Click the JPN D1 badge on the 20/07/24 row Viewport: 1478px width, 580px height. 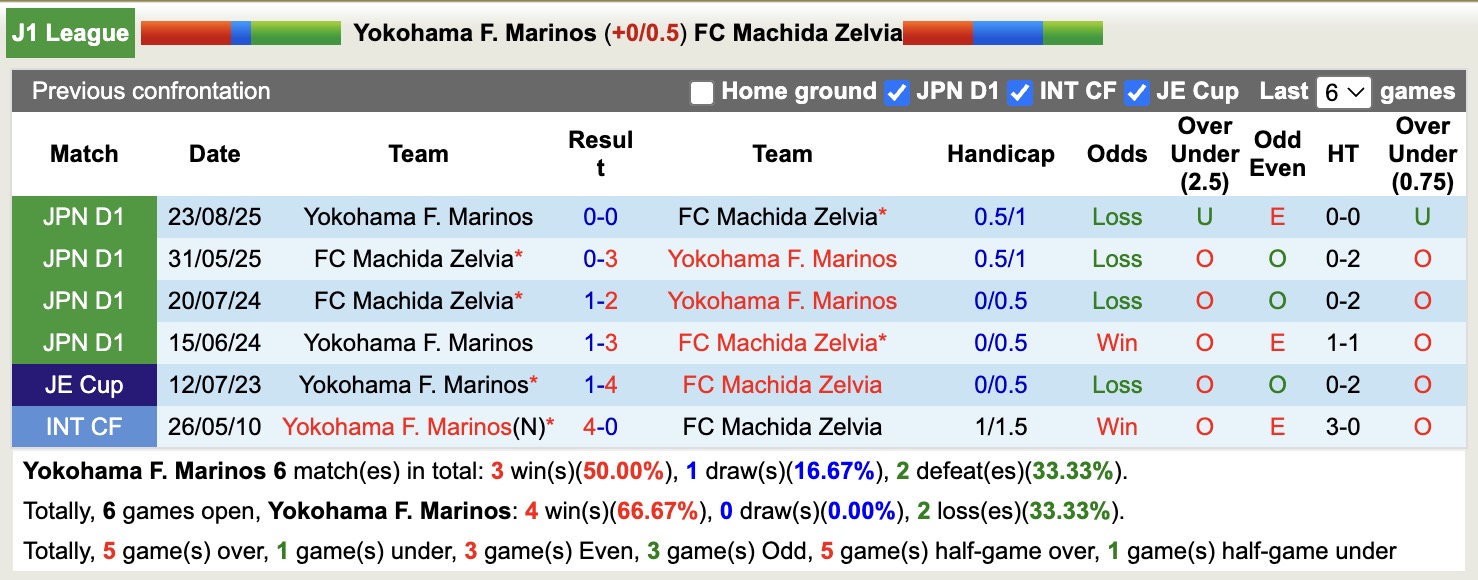tap(84, 300)
